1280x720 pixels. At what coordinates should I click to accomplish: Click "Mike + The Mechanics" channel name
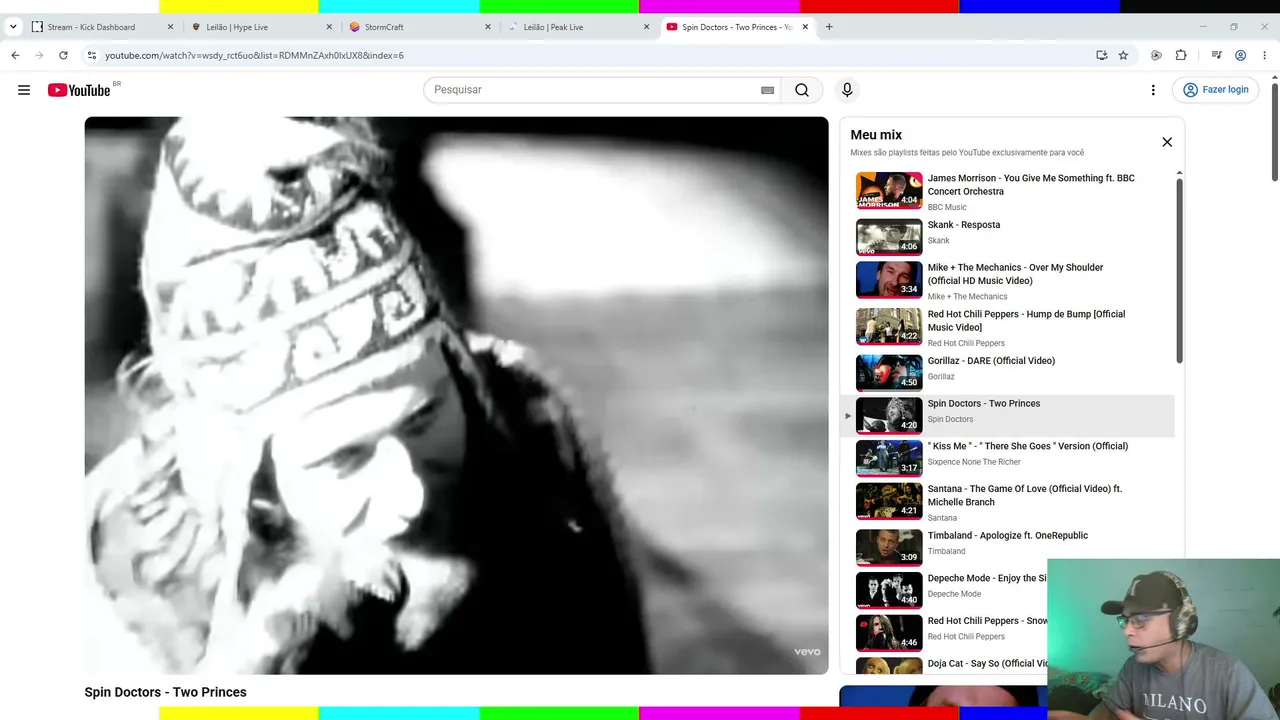point(967,296)
